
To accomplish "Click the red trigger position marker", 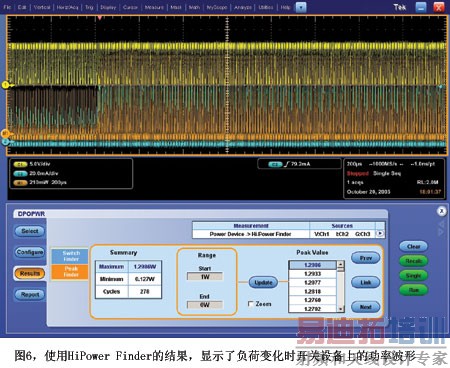I will (100, 17).
